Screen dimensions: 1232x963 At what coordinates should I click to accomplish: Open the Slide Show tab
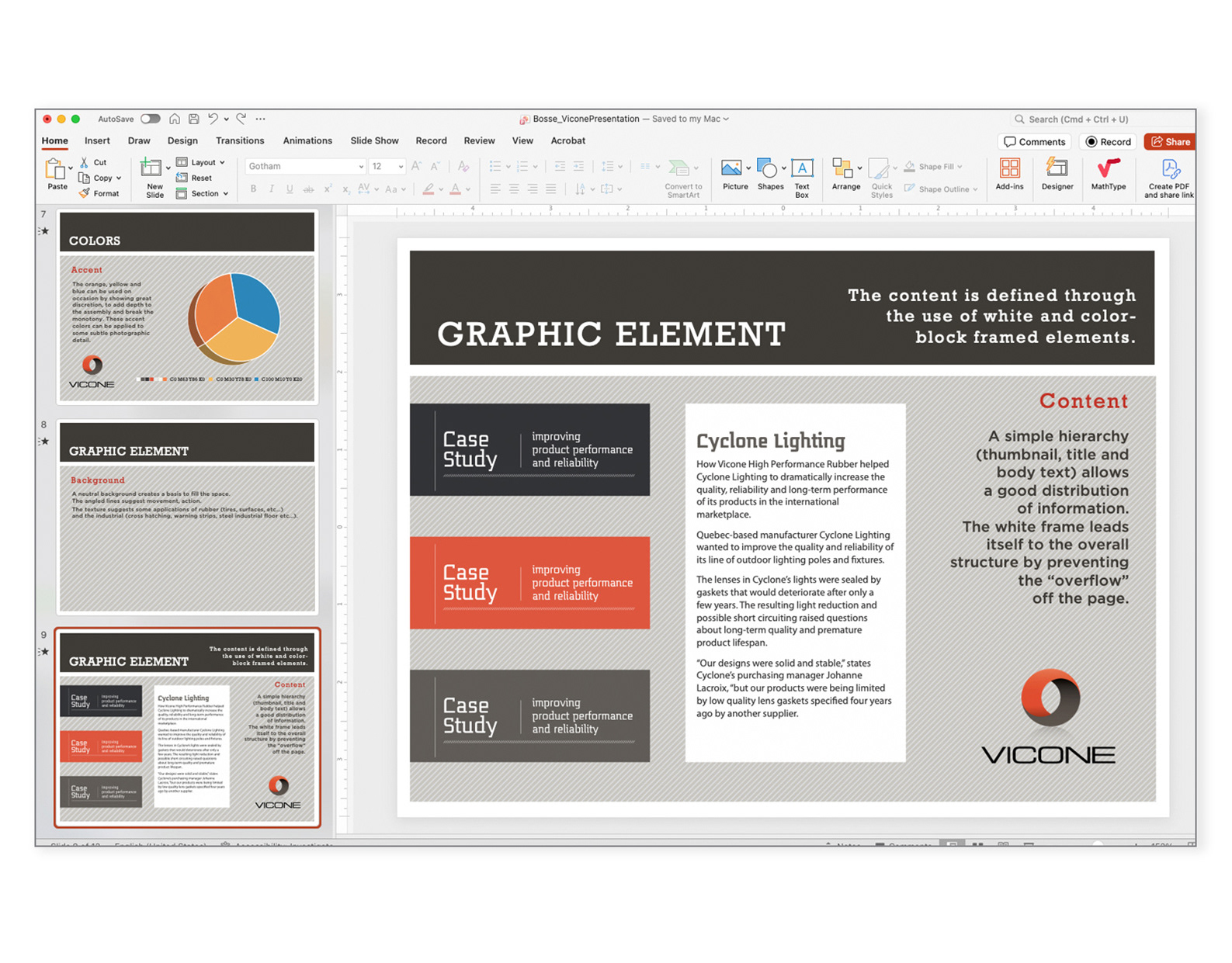coord(374,140)
